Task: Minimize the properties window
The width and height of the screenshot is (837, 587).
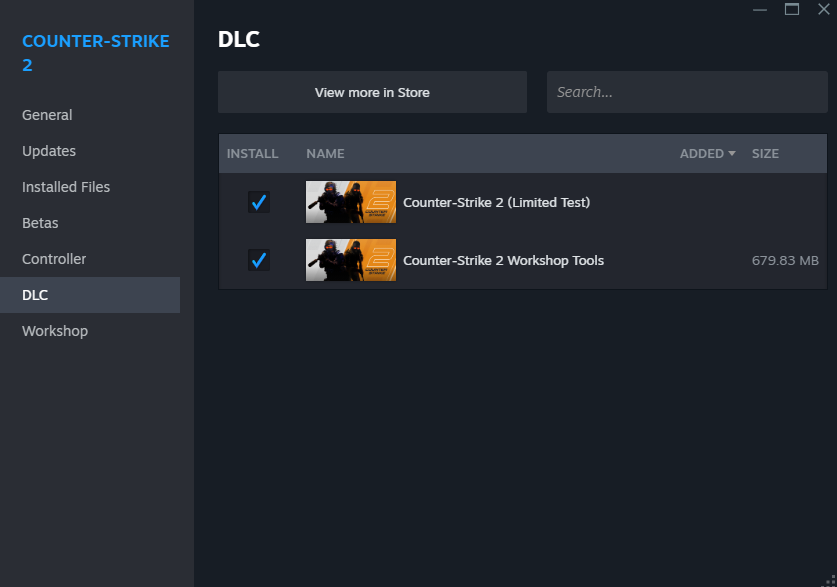Action: pyautogui.click(x=760, y=10)
